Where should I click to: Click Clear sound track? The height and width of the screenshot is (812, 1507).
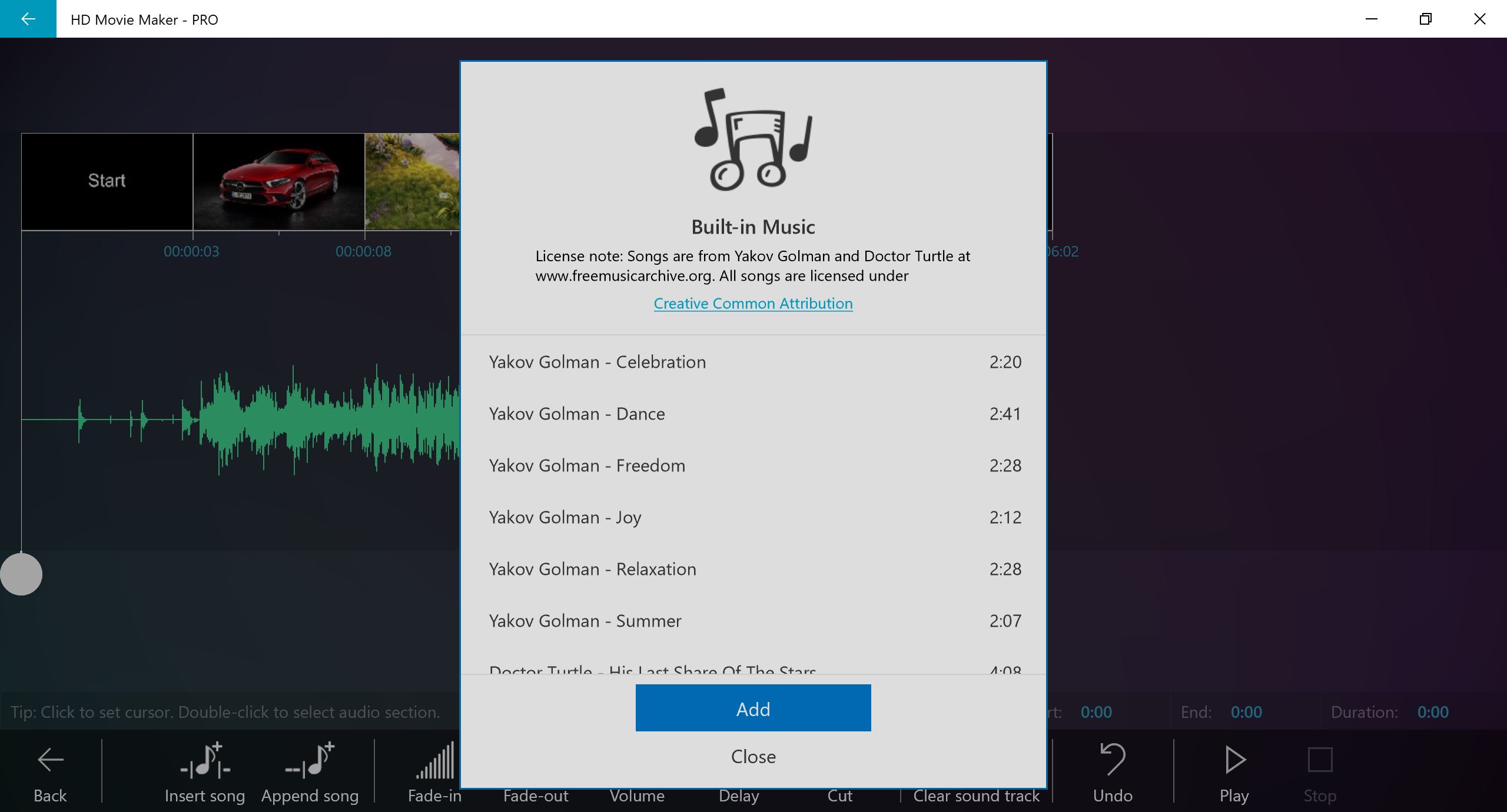977,796
